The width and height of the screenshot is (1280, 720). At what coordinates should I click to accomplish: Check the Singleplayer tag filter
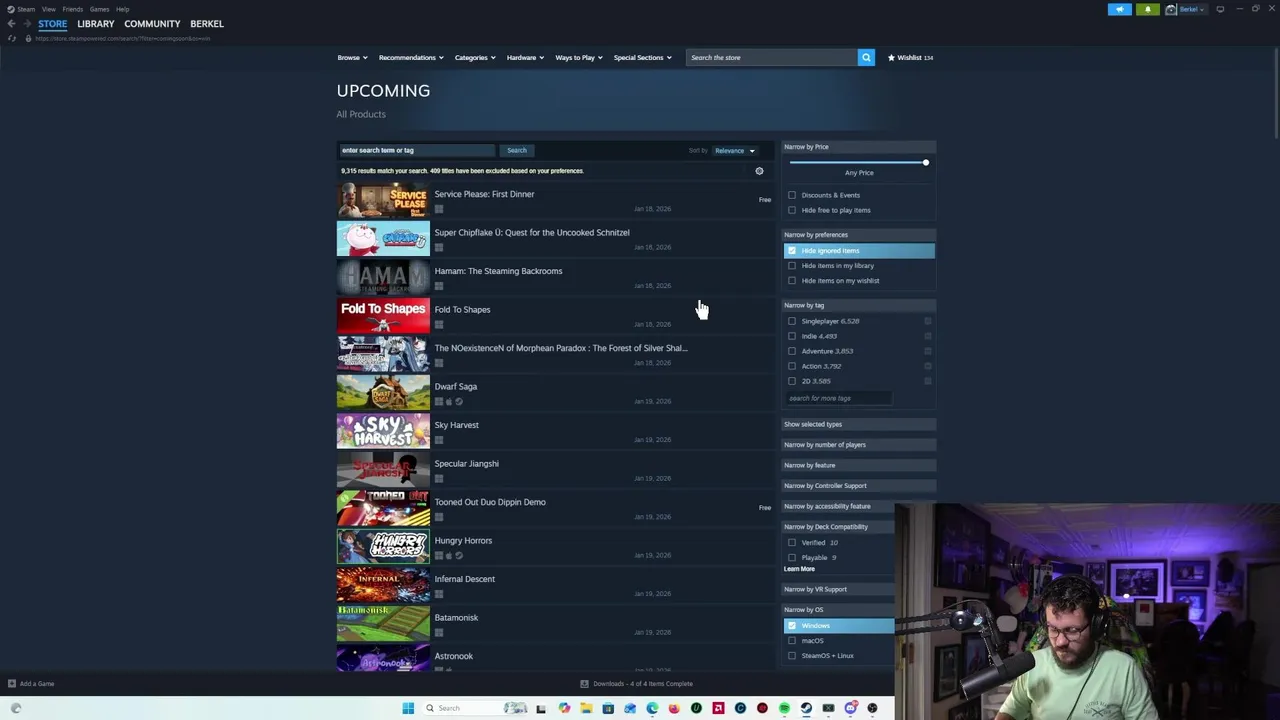pyautogui.click(x=792, y=321)
